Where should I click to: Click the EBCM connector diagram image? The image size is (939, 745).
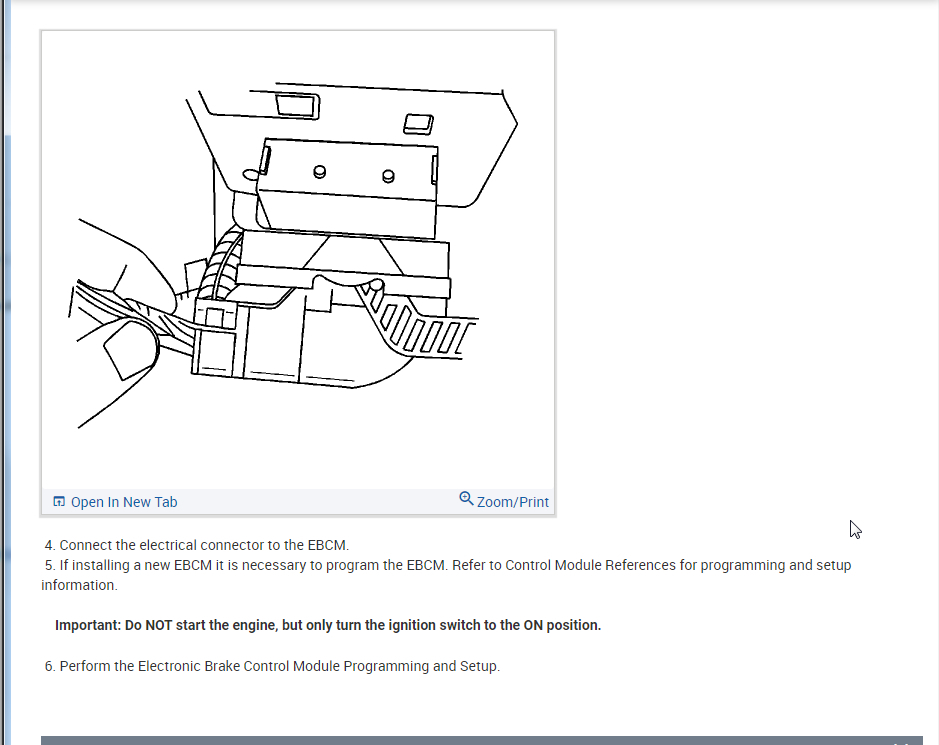pyautogui.click(x=298, y=259)
